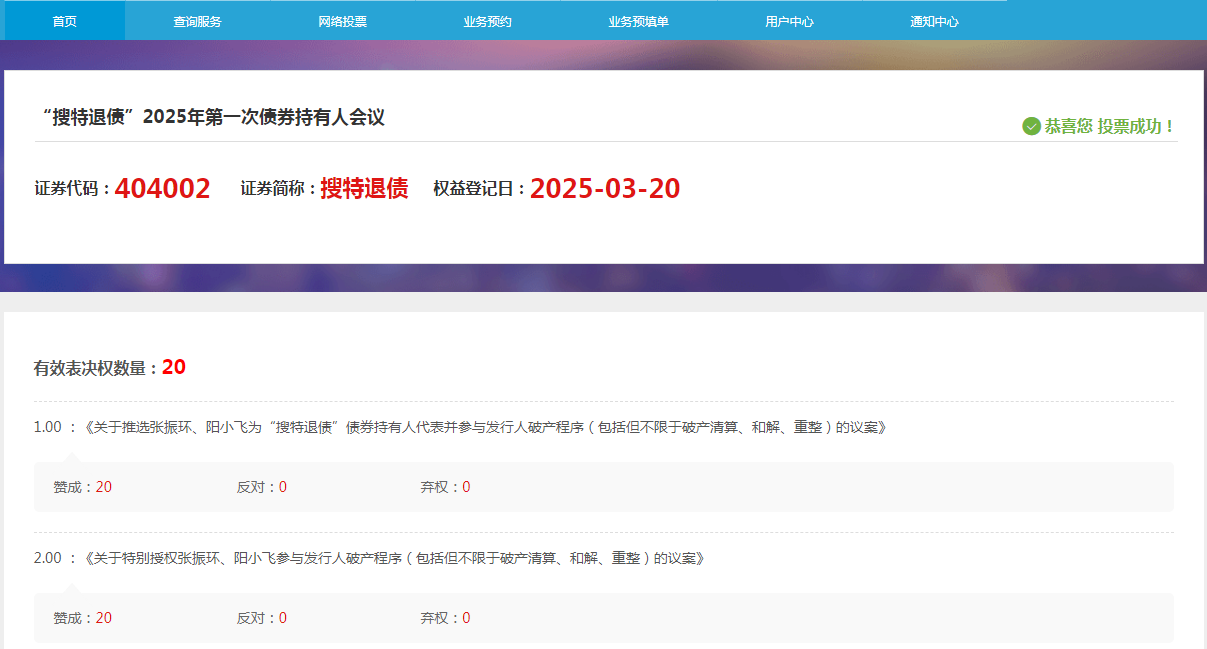Click 反对 count under proposal 1.00
Screen dimensions: 1207x649
click(x=283, y=487)
